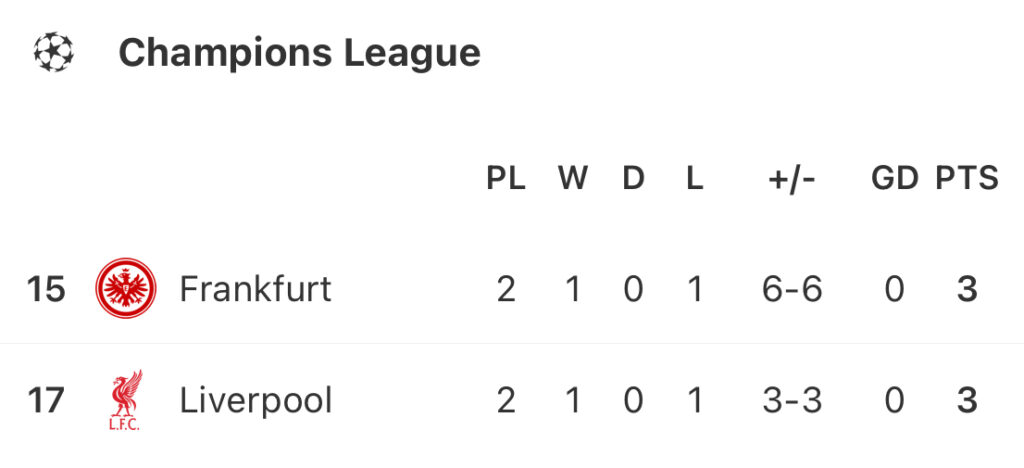The image size is (1024, 468).
Task: Click Liverpool's points total
Action: click(x=966, y=401)
